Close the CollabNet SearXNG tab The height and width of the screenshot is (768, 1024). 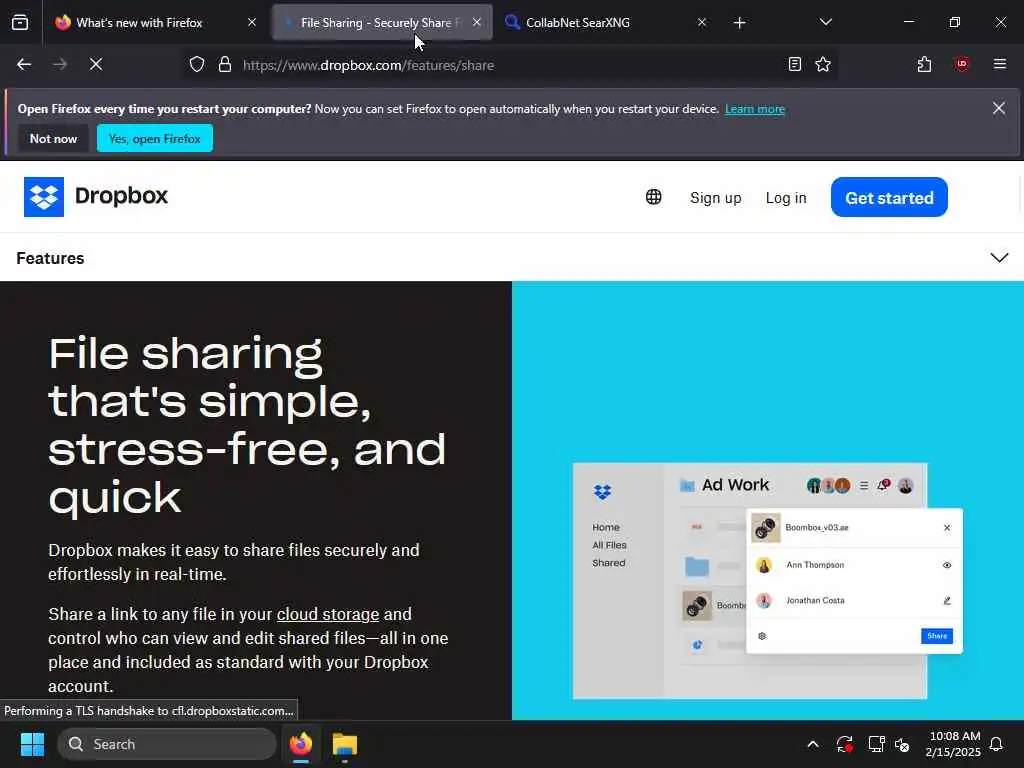[x=701, y=22]
